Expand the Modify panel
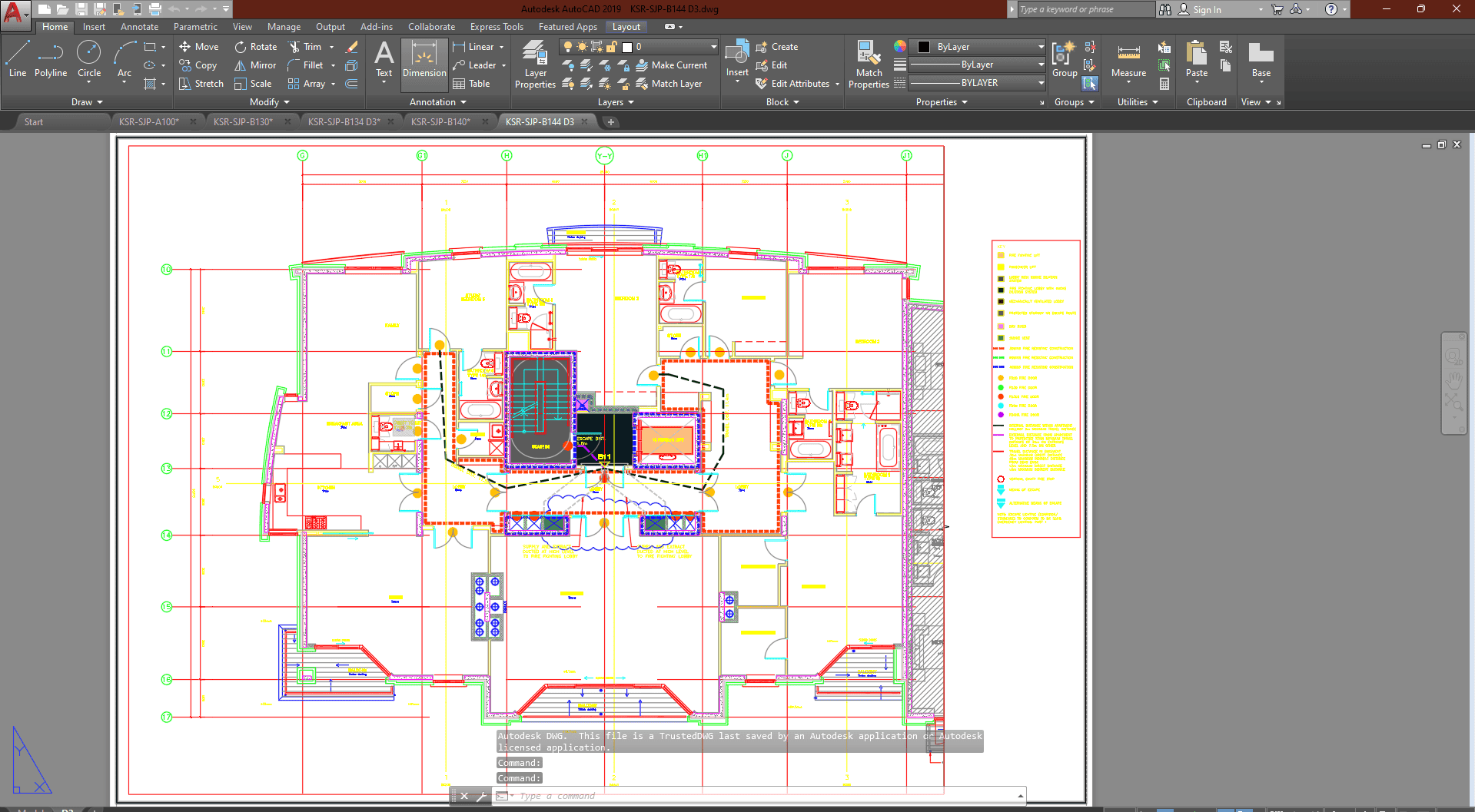1475x812 pixels. 270,102
